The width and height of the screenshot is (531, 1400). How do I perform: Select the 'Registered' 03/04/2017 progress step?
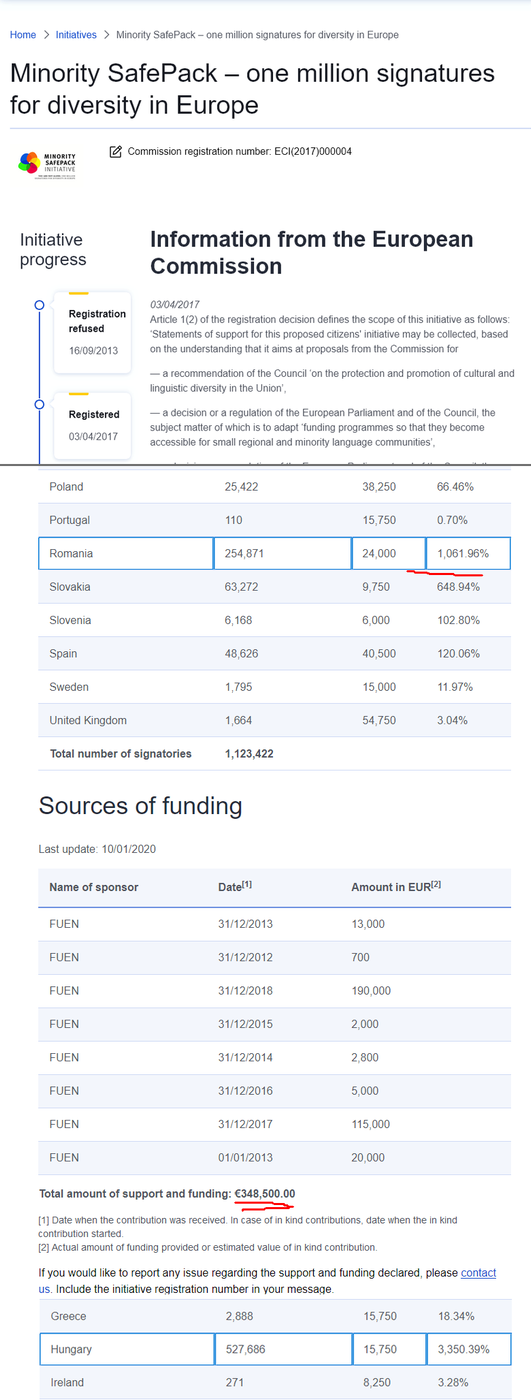point(91,425)
